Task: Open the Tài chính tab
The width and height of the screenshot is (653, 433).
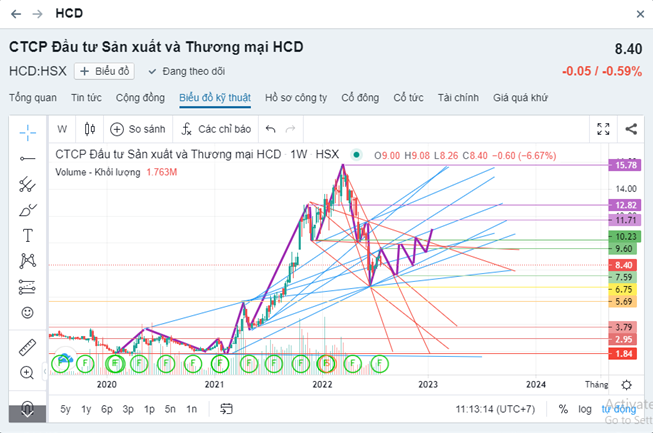Action: pyautogui.click(x=458, y=98)
